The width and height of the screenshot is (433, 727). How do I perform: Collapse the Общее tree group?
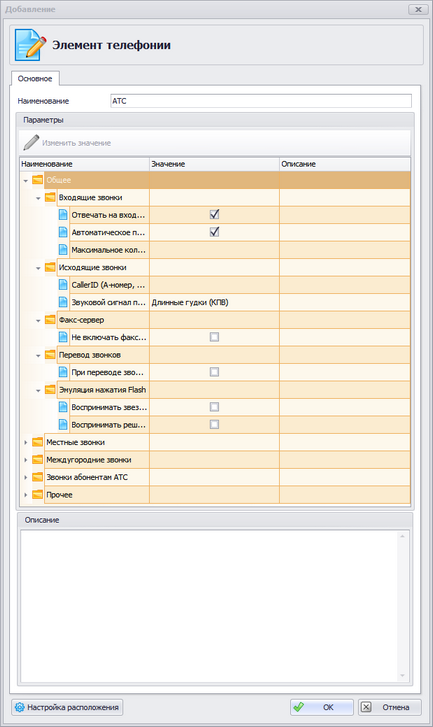click(25, 180)
